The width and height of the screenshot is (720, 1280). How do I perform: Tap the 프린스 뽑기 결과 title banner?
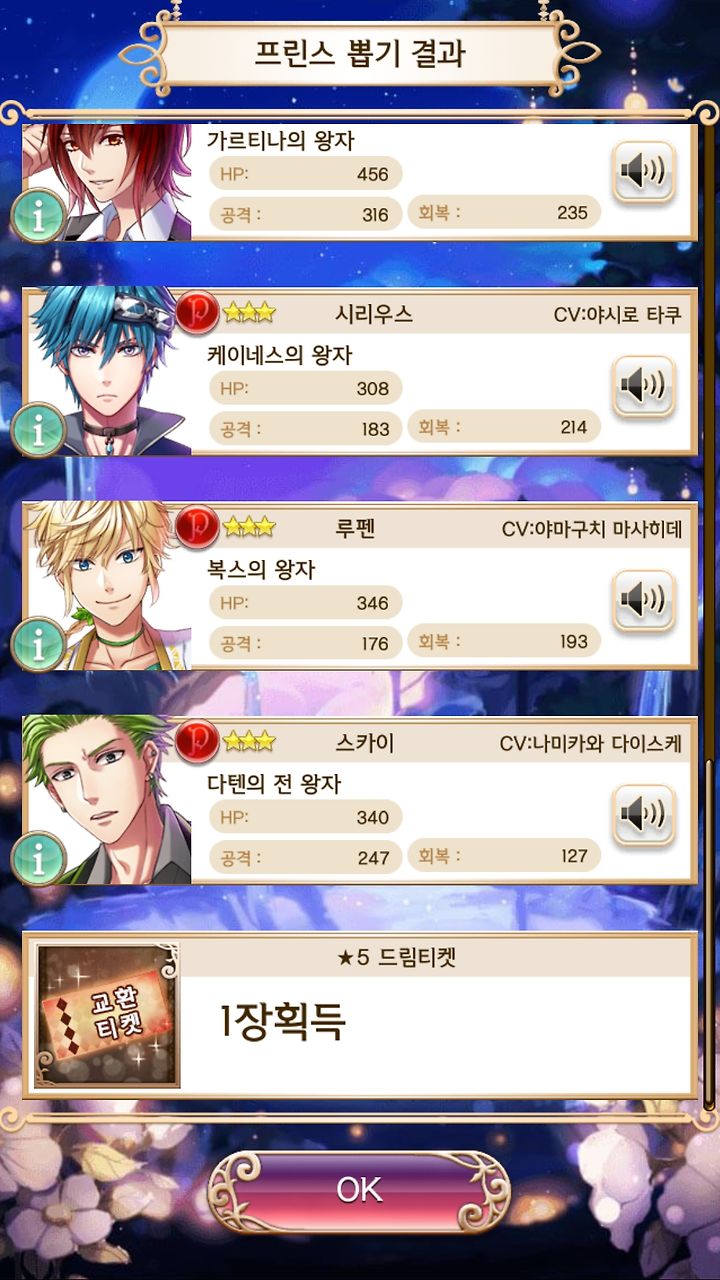tap(359, 52)
